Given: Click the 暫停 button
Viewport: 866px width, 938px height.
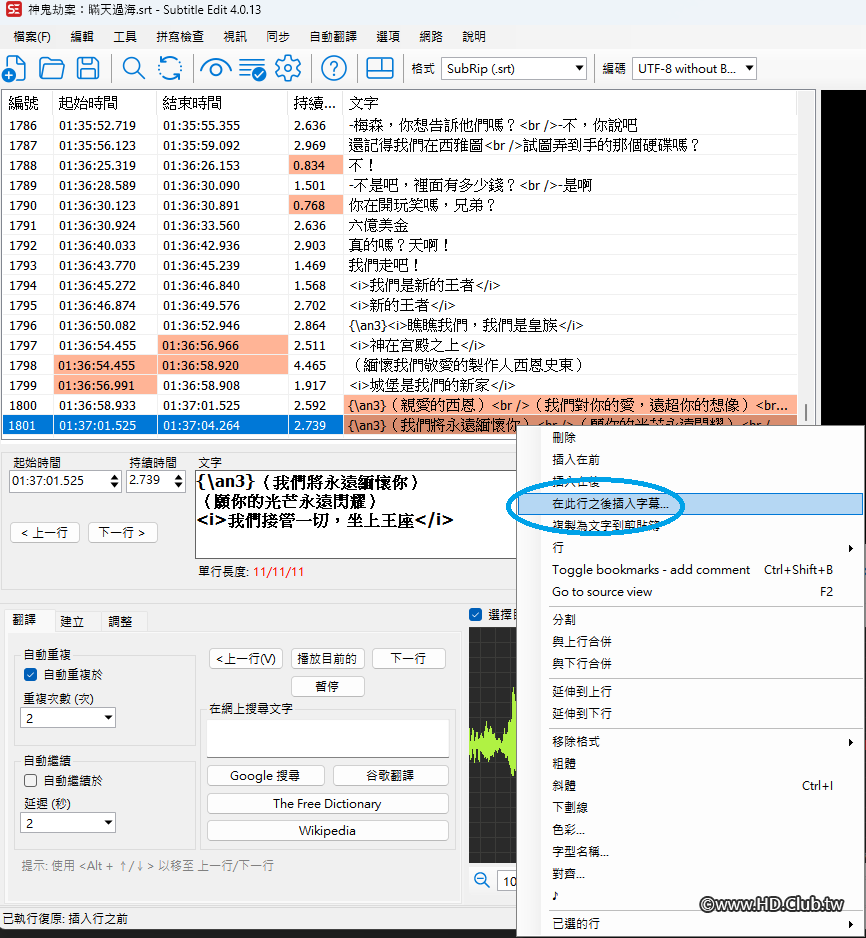Looking at the screenshot, I should (x=327, y=687).
